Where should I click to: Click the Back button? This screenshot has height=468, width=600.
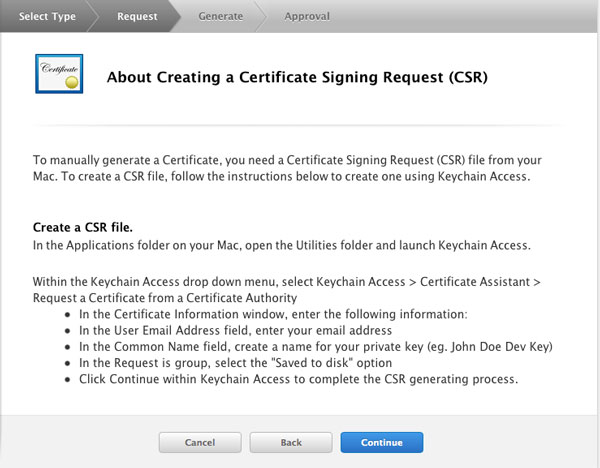pos(290,442)
